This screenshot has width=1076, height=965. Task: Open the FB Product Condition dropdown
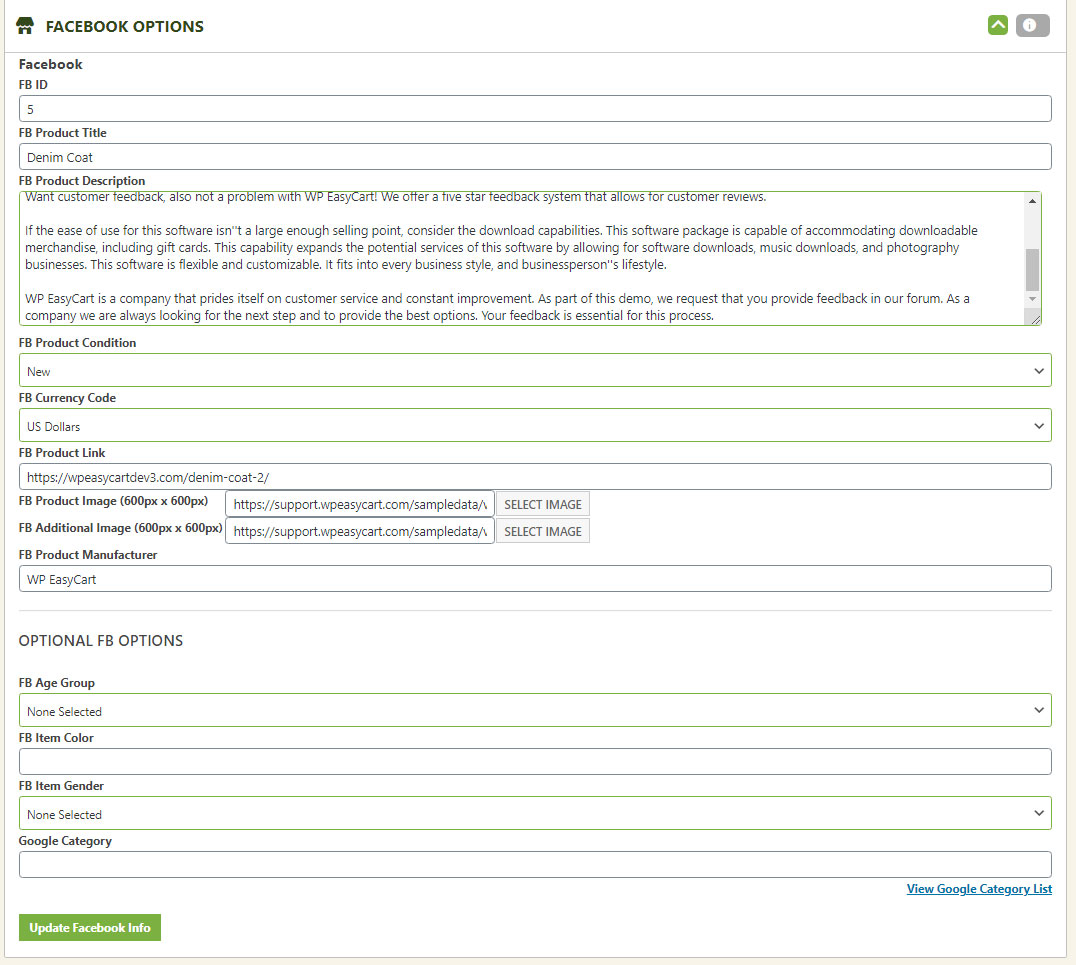pos(535,371)
